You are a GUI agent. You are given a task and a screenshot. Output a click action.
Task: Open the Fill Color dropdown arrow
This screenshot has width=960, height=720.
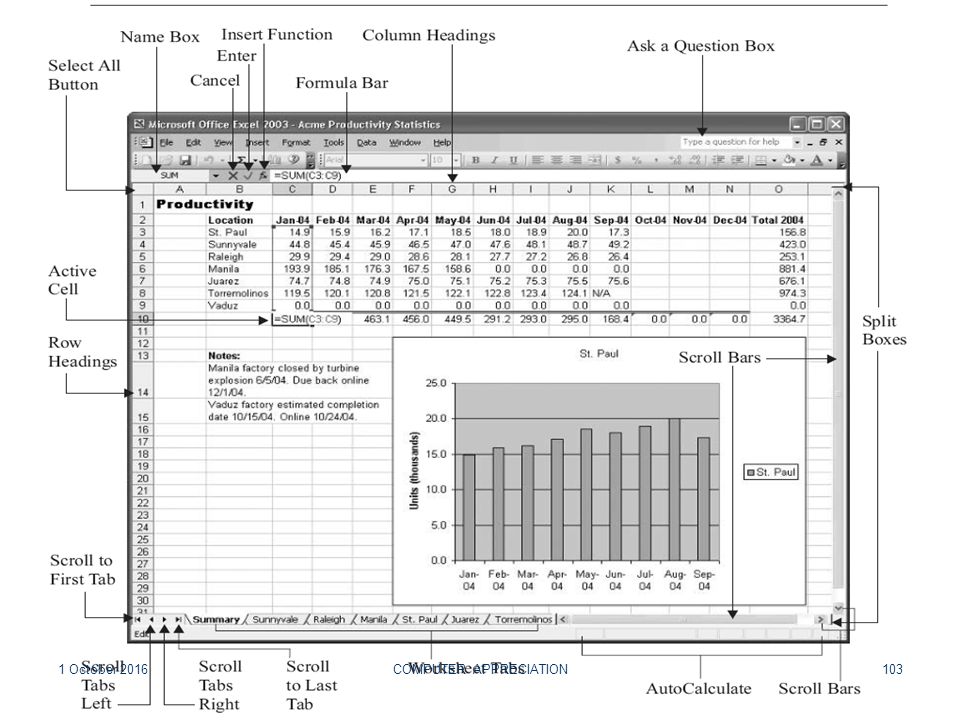tap(802, 160)
